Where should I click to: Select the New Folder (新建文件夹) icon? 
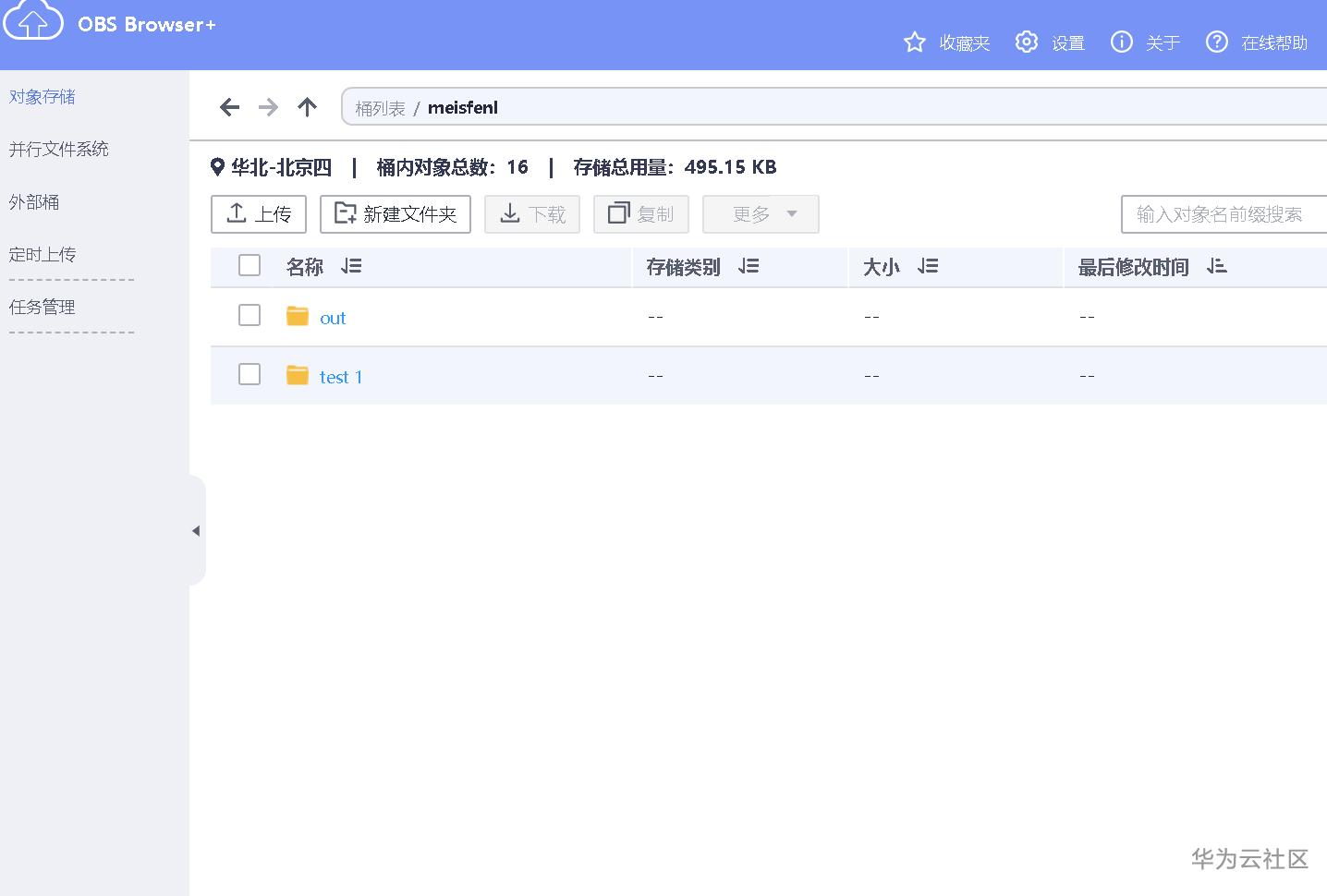(x=344, y=213)
